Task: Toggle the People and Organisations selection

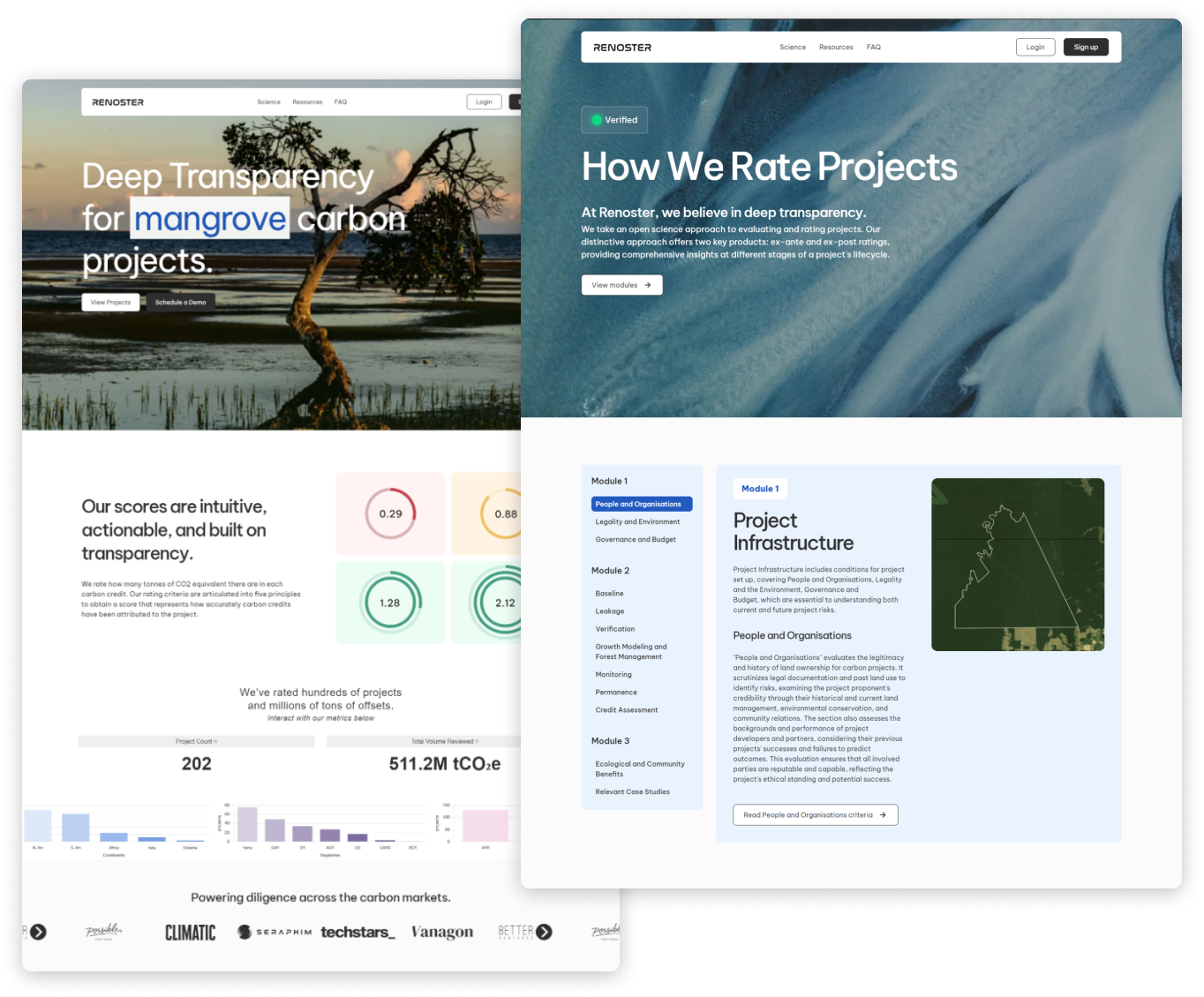Action: point(641,504)
